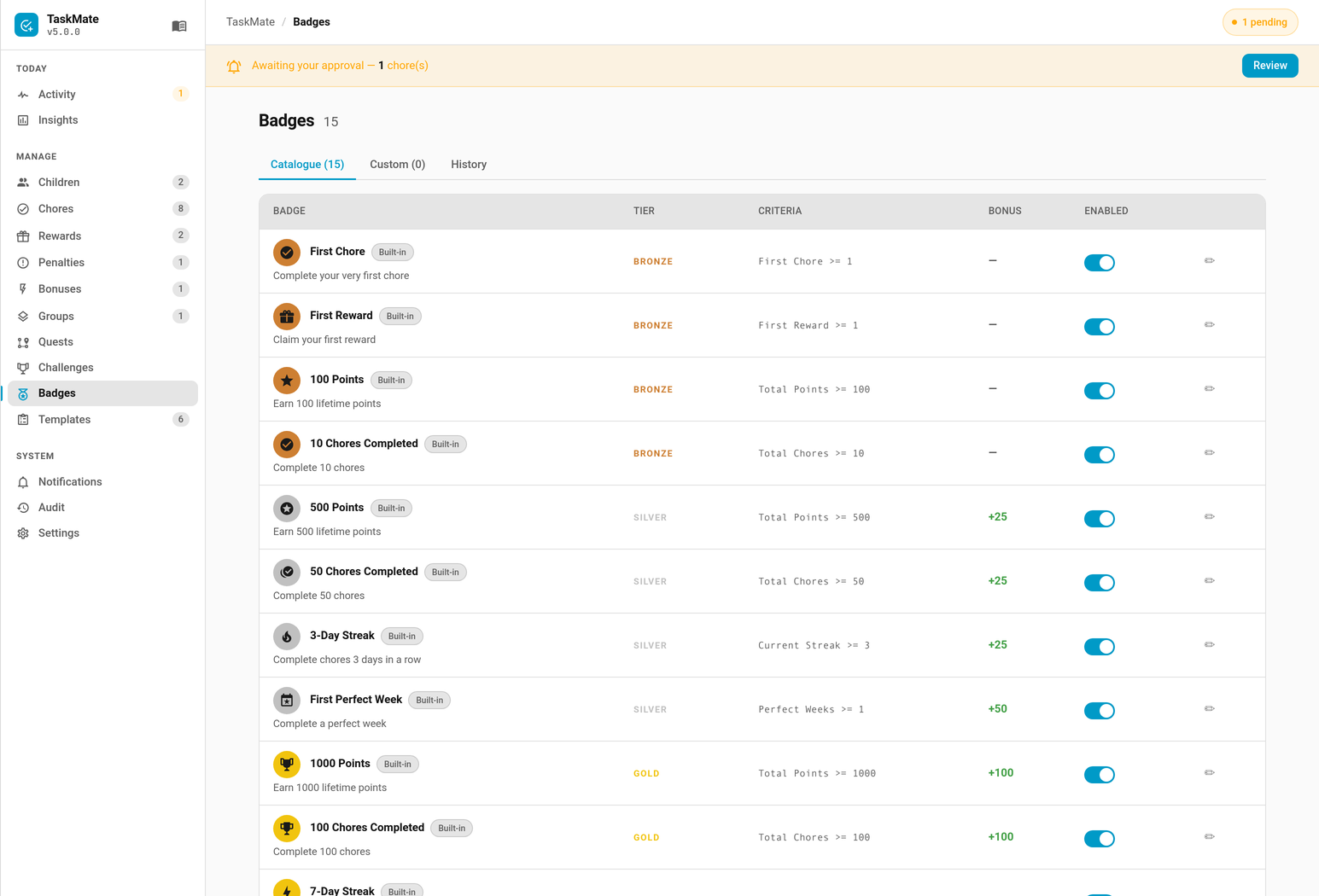Open Bonuses in sidebar

(102, 289)
